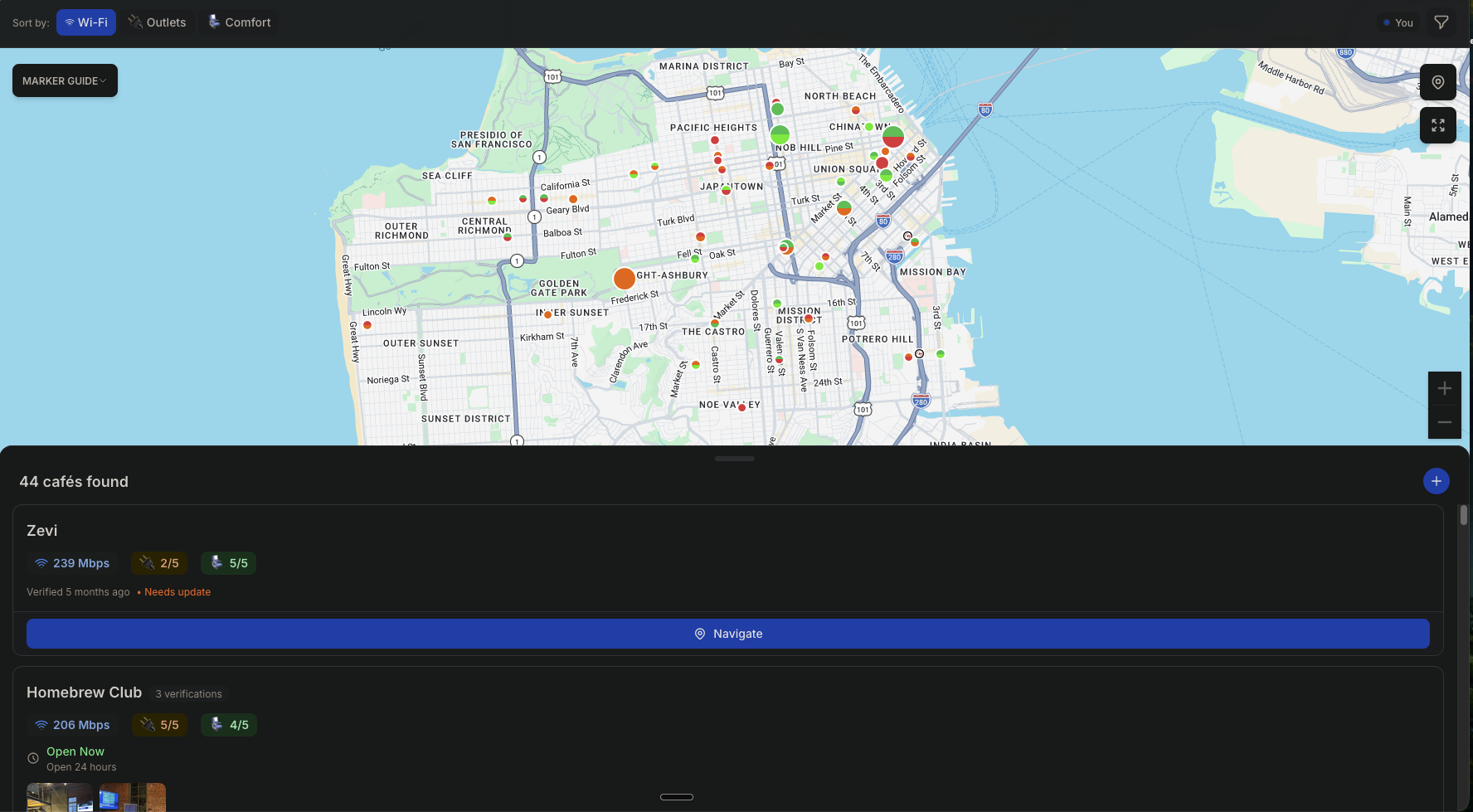
Task: Click the bottom pill handle of the list
Action: tap(677, 797)
